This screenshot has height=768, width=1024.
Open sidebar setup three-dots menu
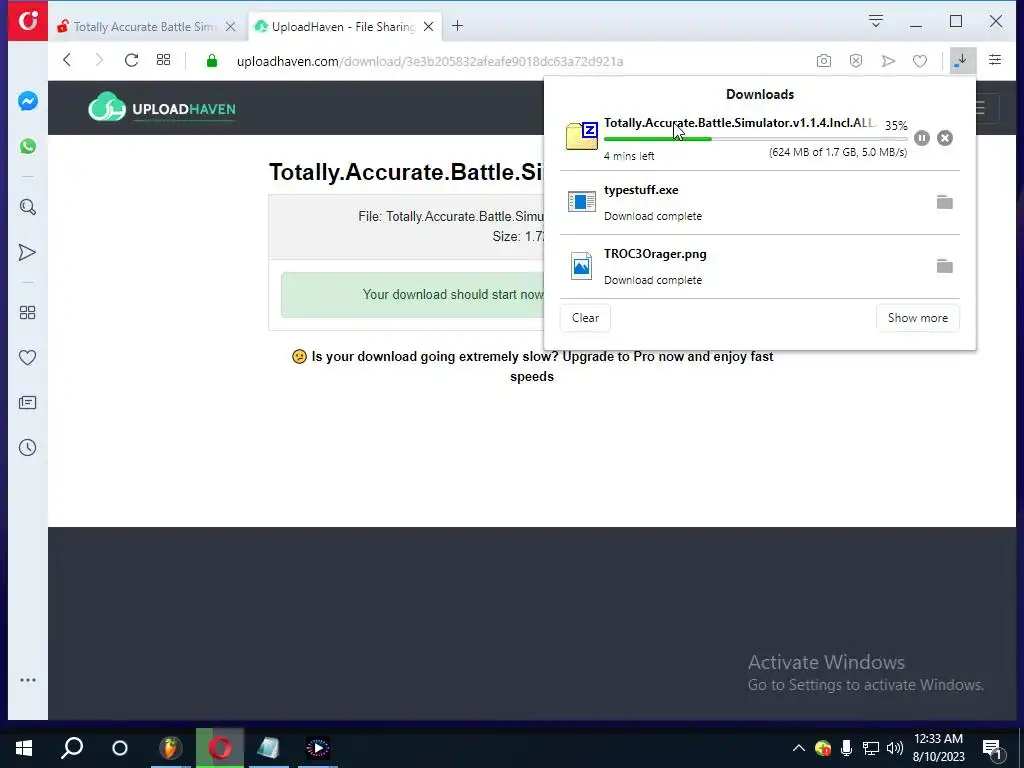27,680
